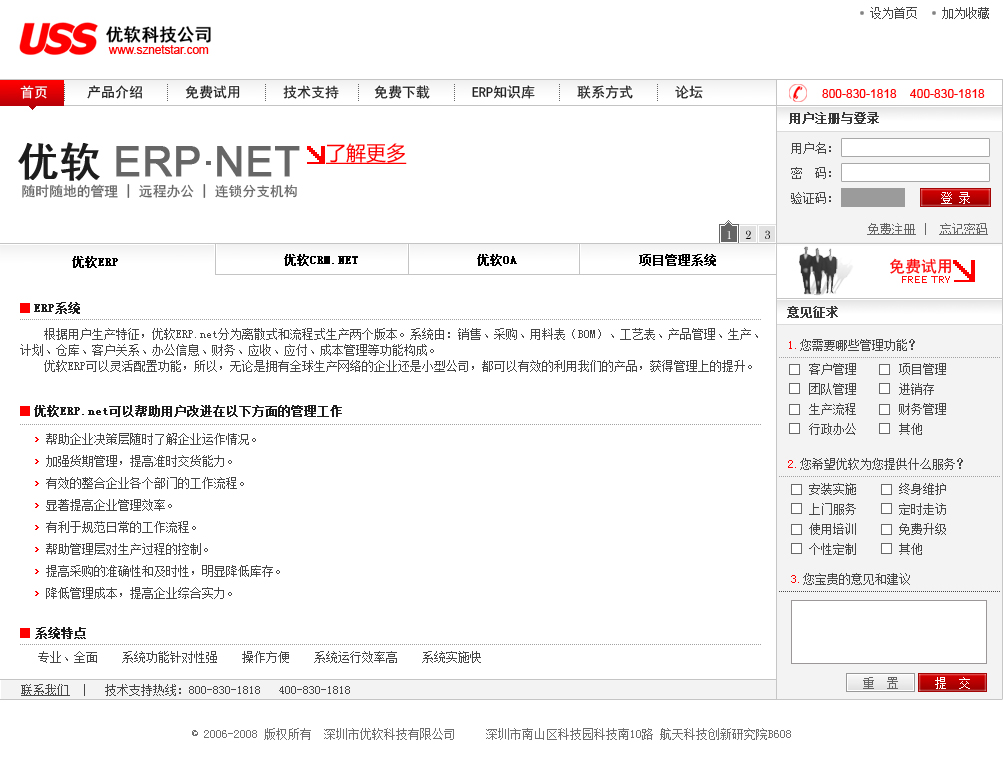The height and width of the screenshot is (766, 1003).
Task: Open the 首页 navigation item
Action: click(x=33, y=93)
